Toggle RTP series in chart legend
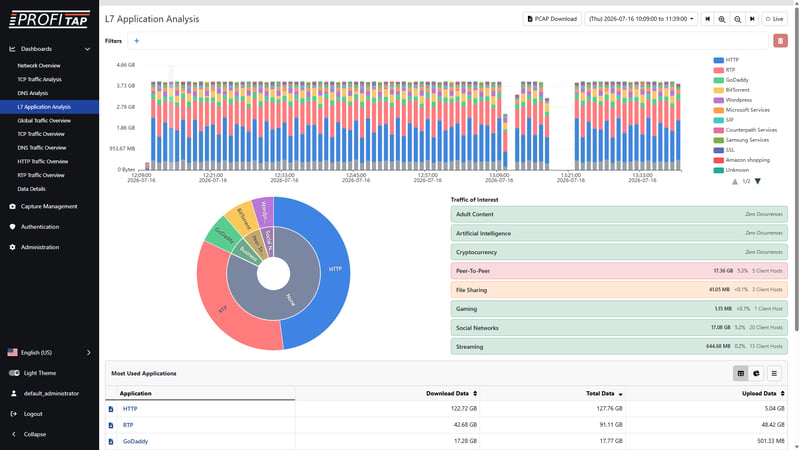This screenshot has height=450, width=800. click(724, 70)
